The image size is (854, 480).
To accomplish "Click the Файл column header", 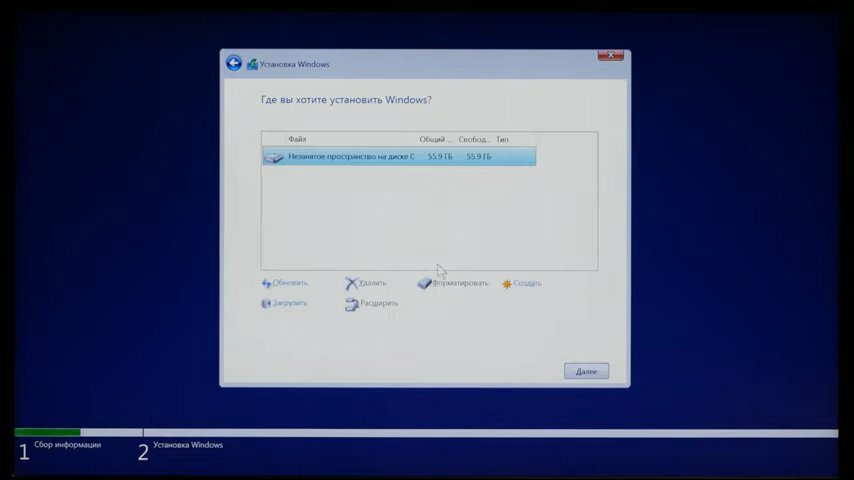I will tap(297, 139).
